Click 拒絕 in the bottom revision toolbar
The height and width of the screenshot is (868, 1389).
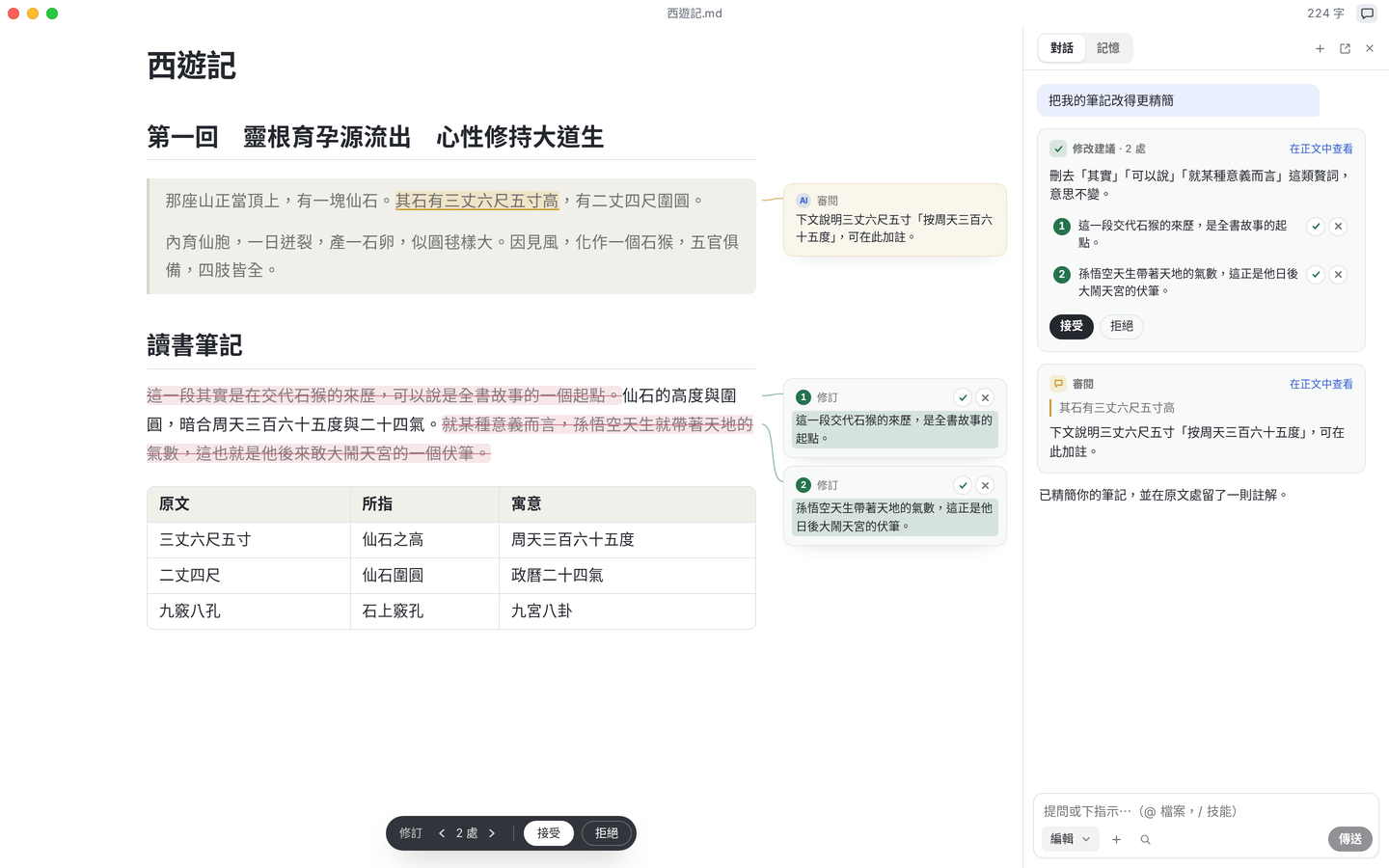pos(607,833)
